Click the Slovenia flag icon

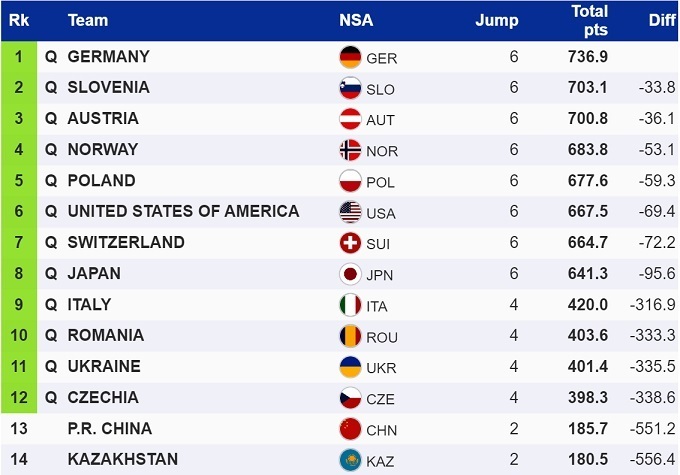350,88
